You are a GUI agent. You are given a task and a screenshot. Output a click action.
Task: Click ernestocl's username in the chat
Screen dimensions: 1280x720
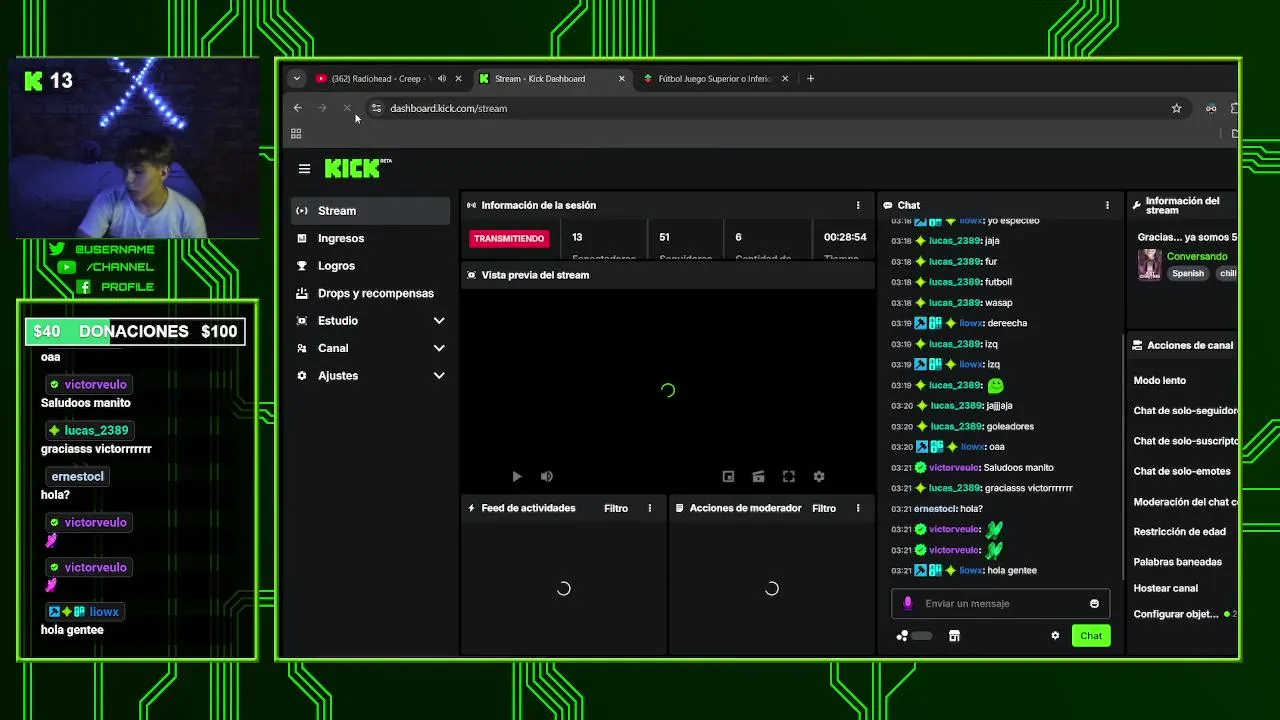pyautogui.click(x=935, y=509)
